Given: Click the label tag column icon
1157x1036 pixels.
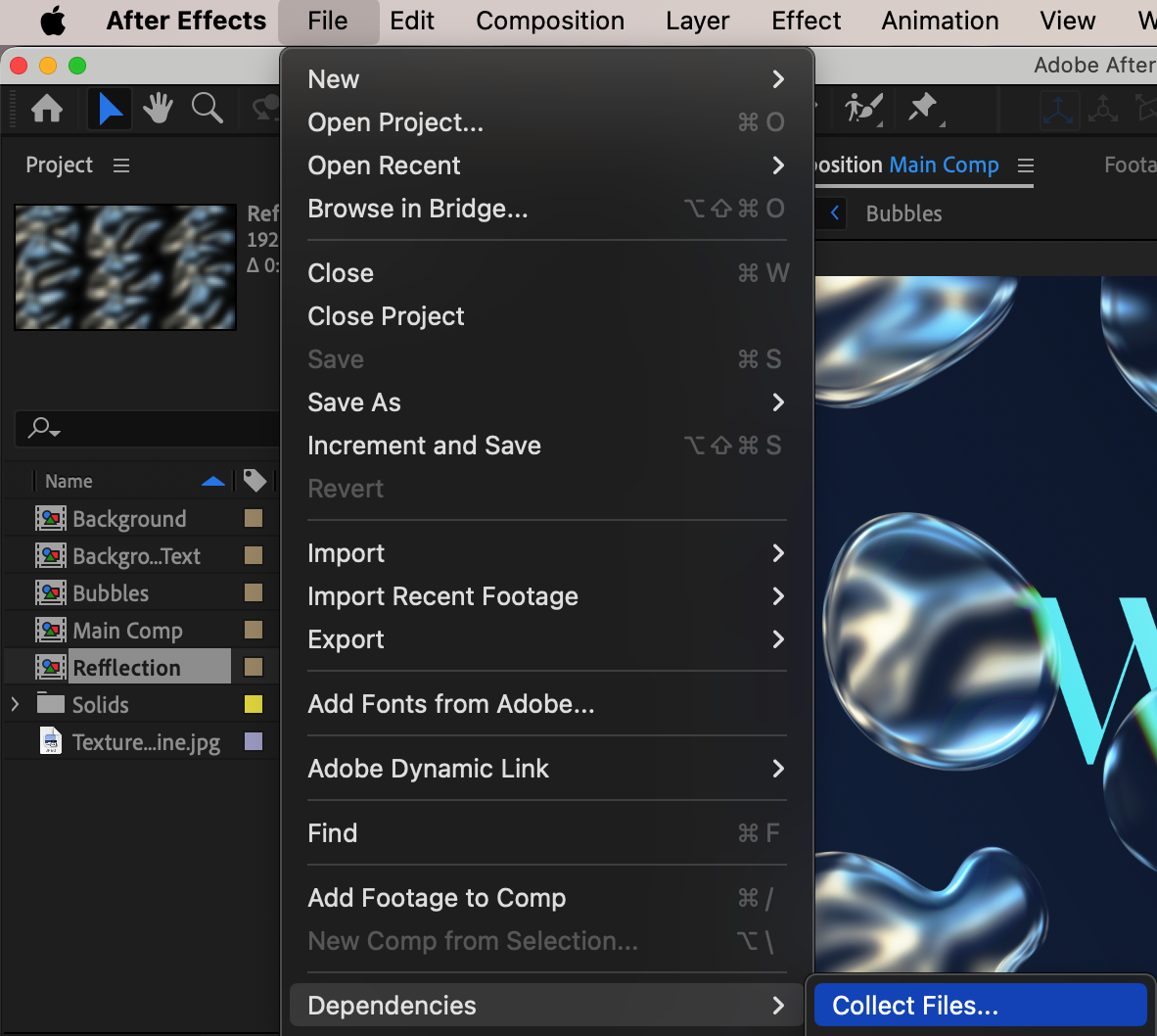Looking at the screenshot, I should pyautogui.click(x=255, y=481).
